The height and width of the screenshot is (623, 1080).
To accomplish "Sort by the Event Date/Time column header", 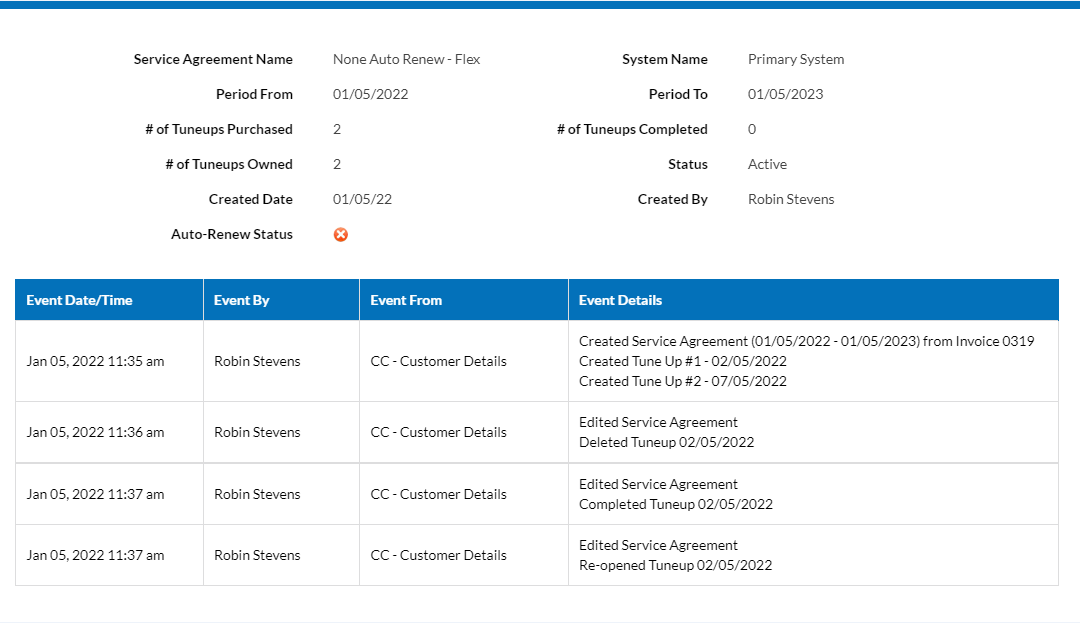I will pos(80,299).
